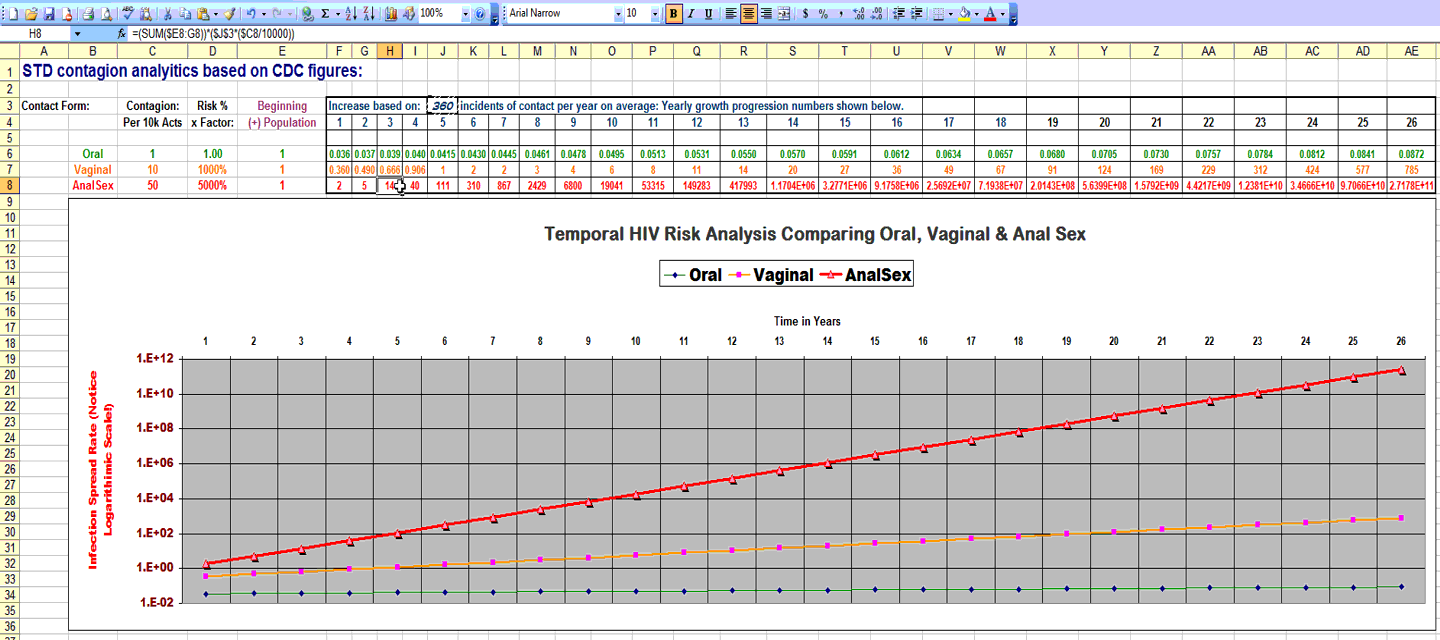1440x640 pixels.
Task: Click the chart title text
Action: click(814, 234)
